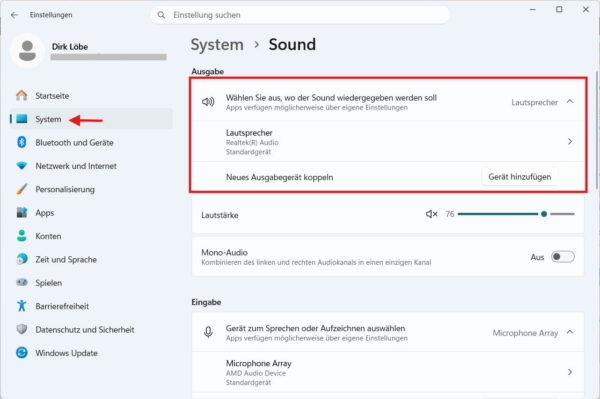This screenshot has width=600, height=399.
Task: Click the back arrow icon
Action: pos(15,15)
